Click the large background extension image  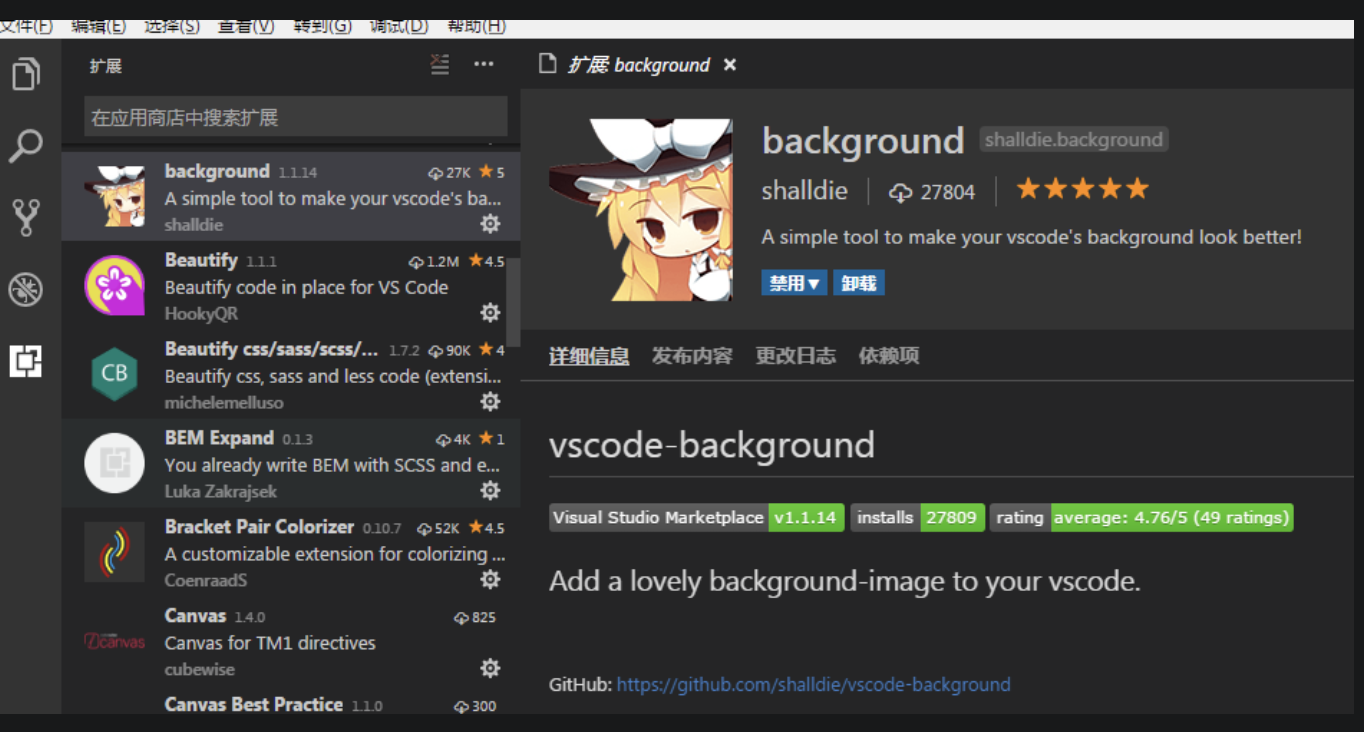(x=640, y=210)
